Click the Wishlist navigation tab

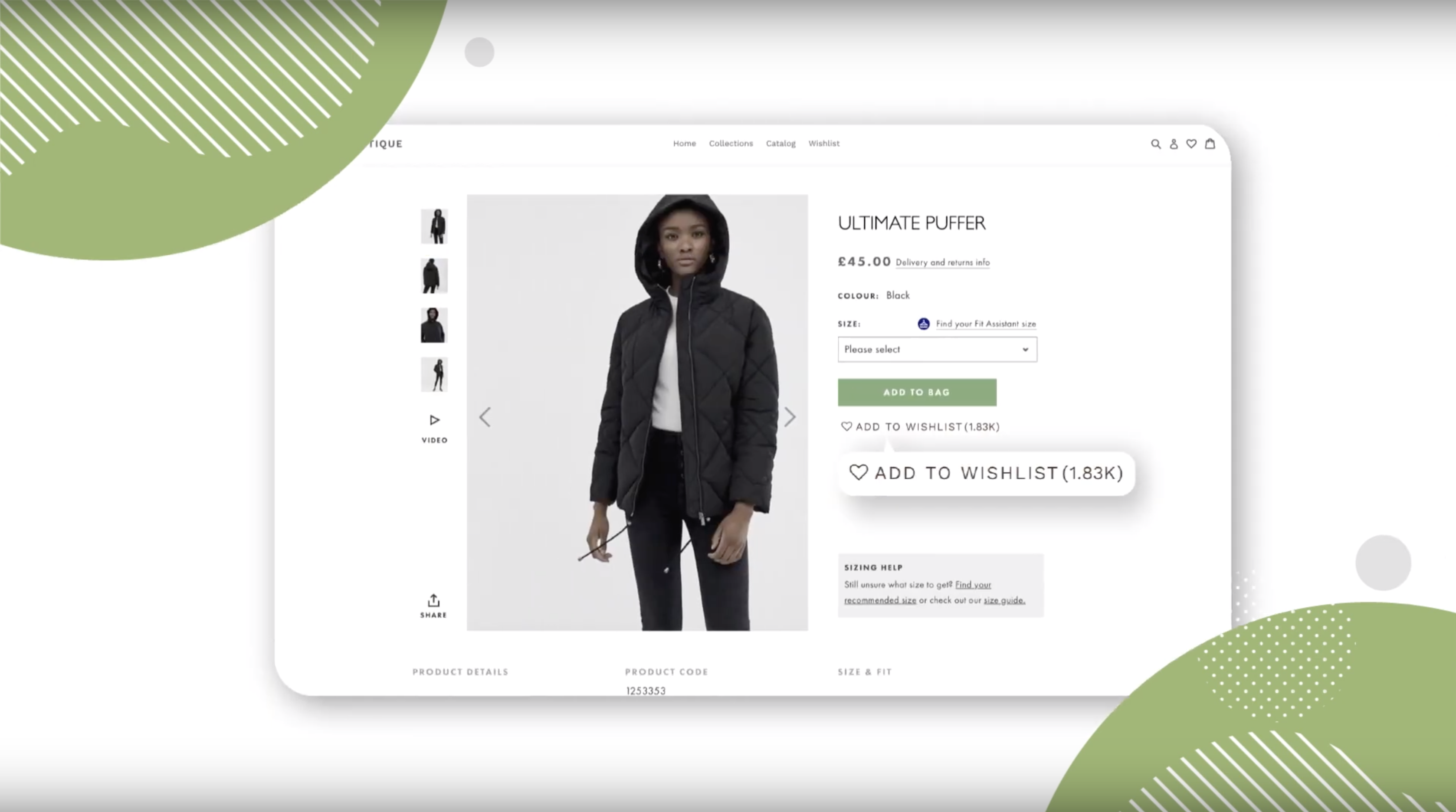pos(824,143)
